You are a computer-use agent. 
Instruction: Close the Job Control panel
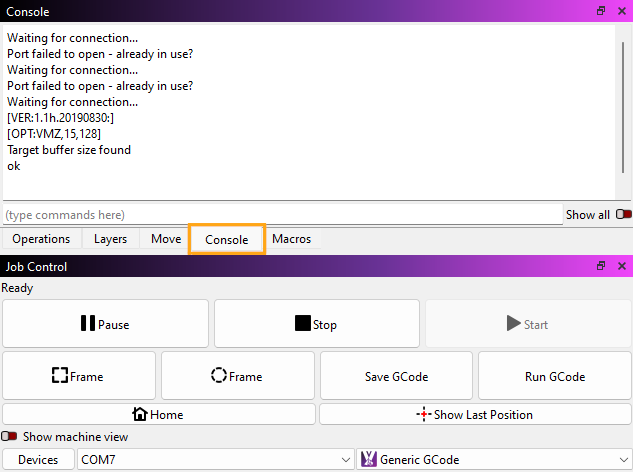click(x=621, y=267)
